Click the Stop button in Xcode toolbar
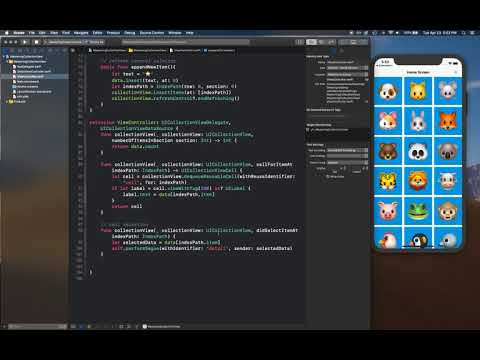 click(x=36, y=42)
